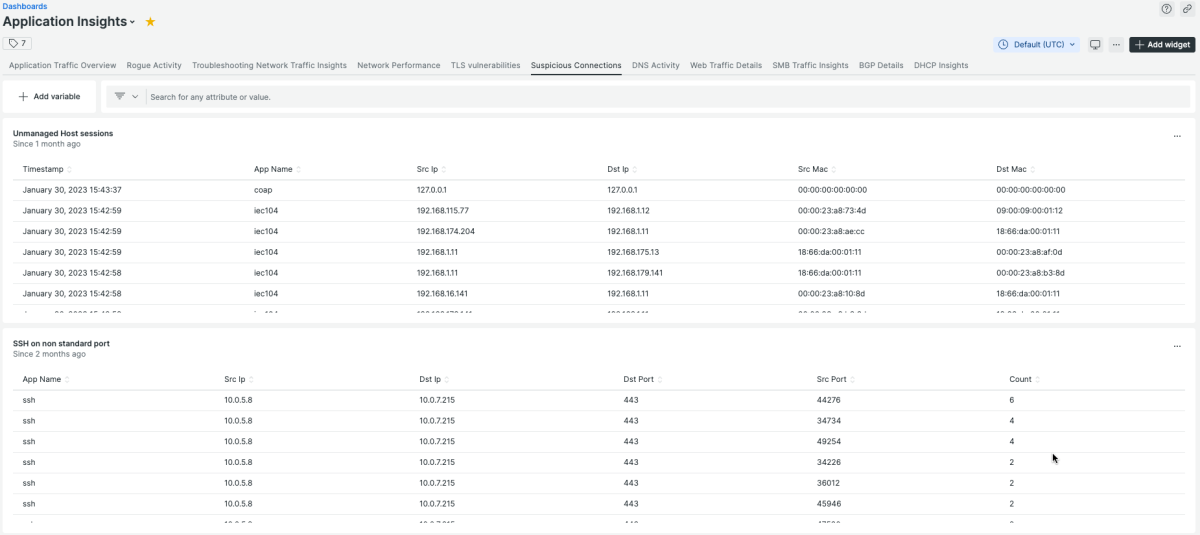Click the tags icon showing 7
Image resolution: width=1200 pixels, height=535 pixels.
[x=18, y=43]
